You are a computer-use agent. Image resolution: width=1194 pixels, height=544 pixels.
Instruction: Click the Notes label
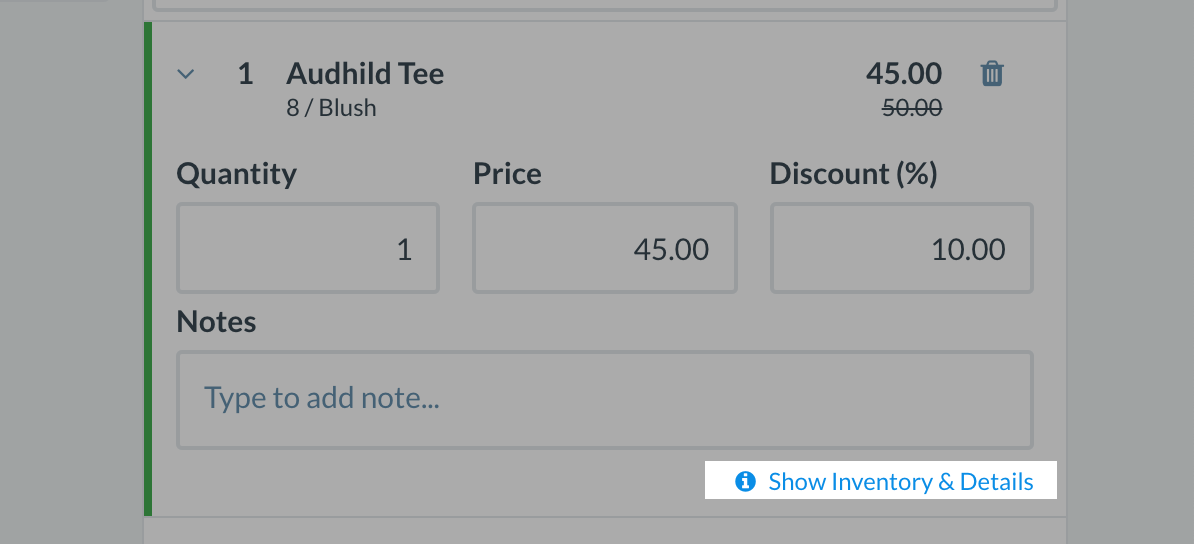pos(216,322)
